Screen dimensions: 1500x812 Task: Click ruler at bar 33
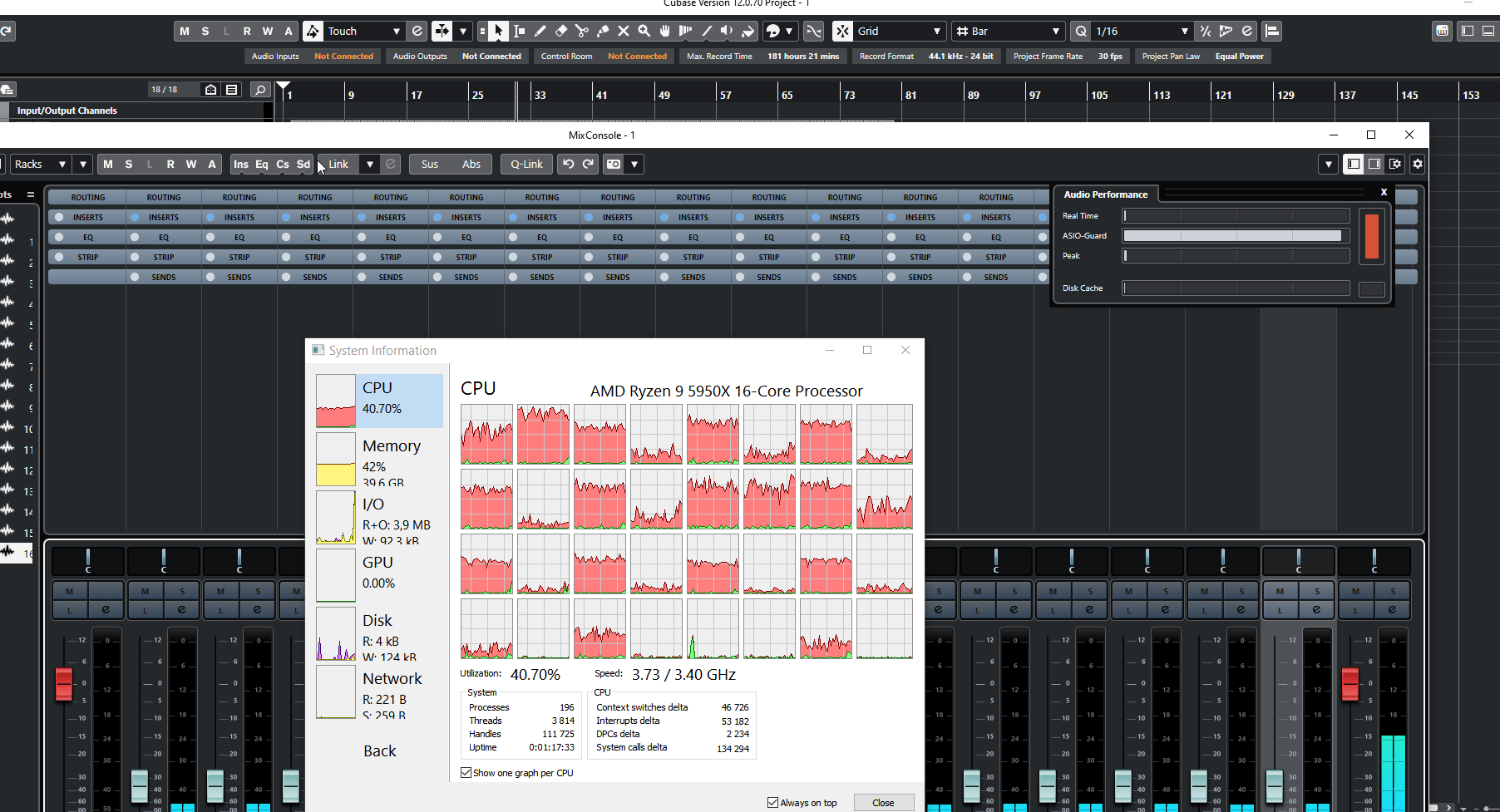(x=540, y=96)
